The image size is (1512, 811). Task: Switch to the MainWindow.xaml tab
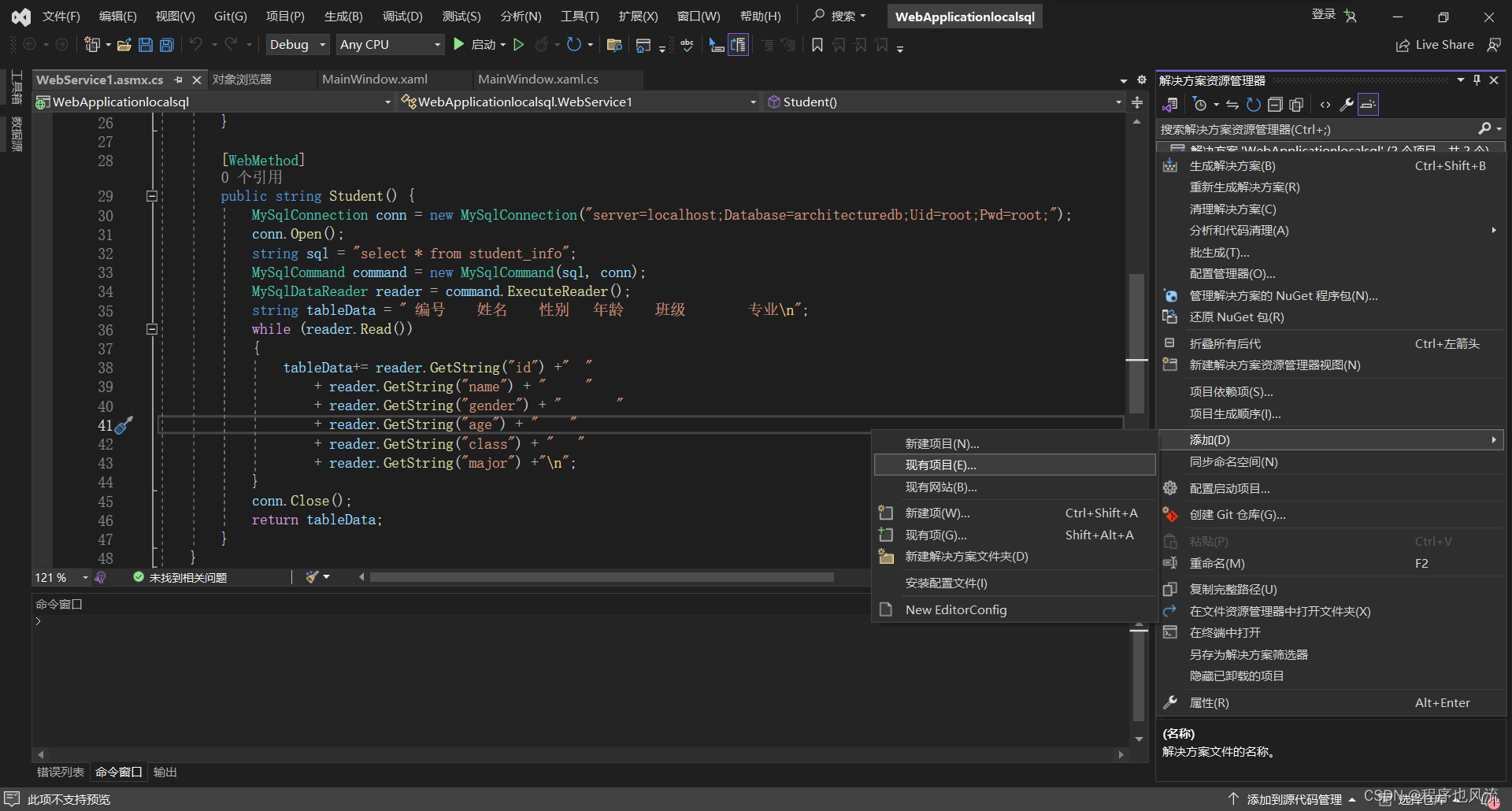click(375, 80)
